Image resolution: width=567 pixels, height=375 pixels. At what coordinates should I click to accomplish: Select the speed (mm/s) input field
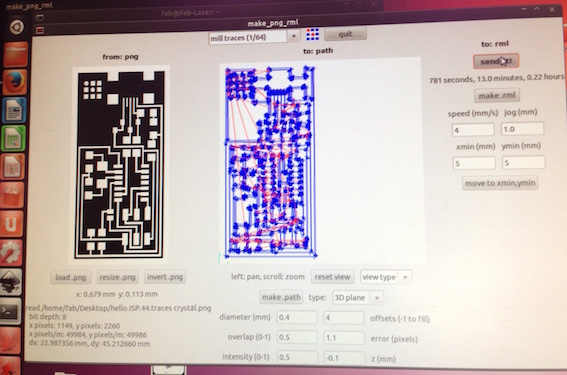click(473, 129)
